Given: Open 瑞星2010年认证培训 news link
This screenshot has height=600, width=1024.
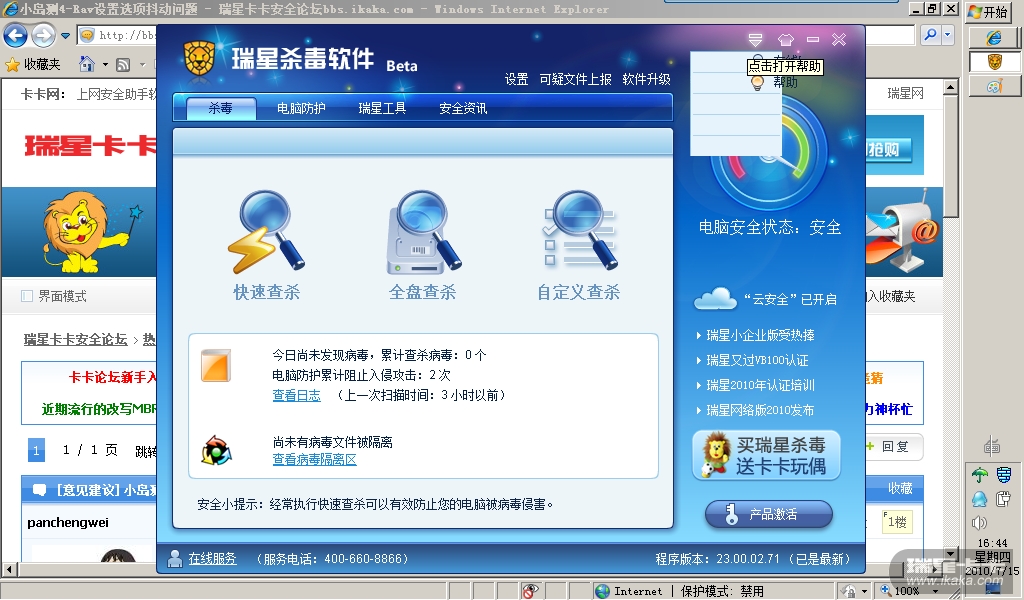Looking at the screenshot, I should [x=760, y=385].
